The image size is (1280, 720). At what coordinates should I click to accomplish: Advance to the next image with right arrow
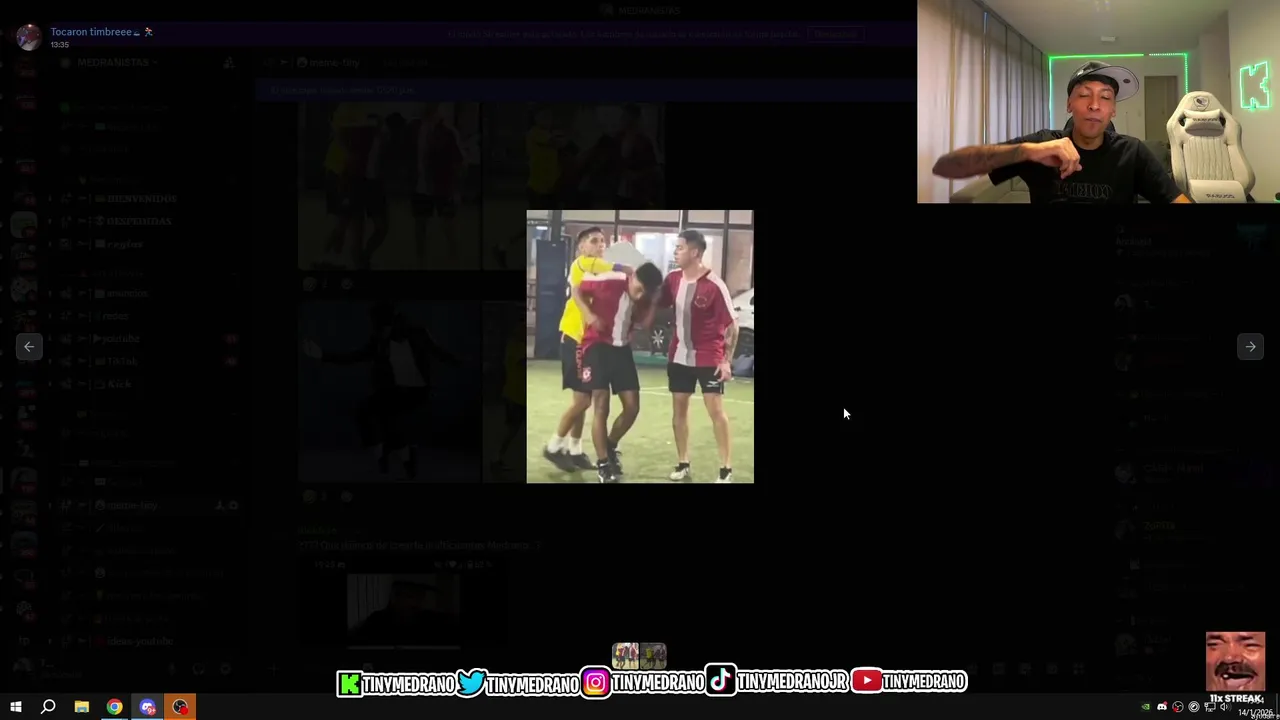pos(1250,346)
